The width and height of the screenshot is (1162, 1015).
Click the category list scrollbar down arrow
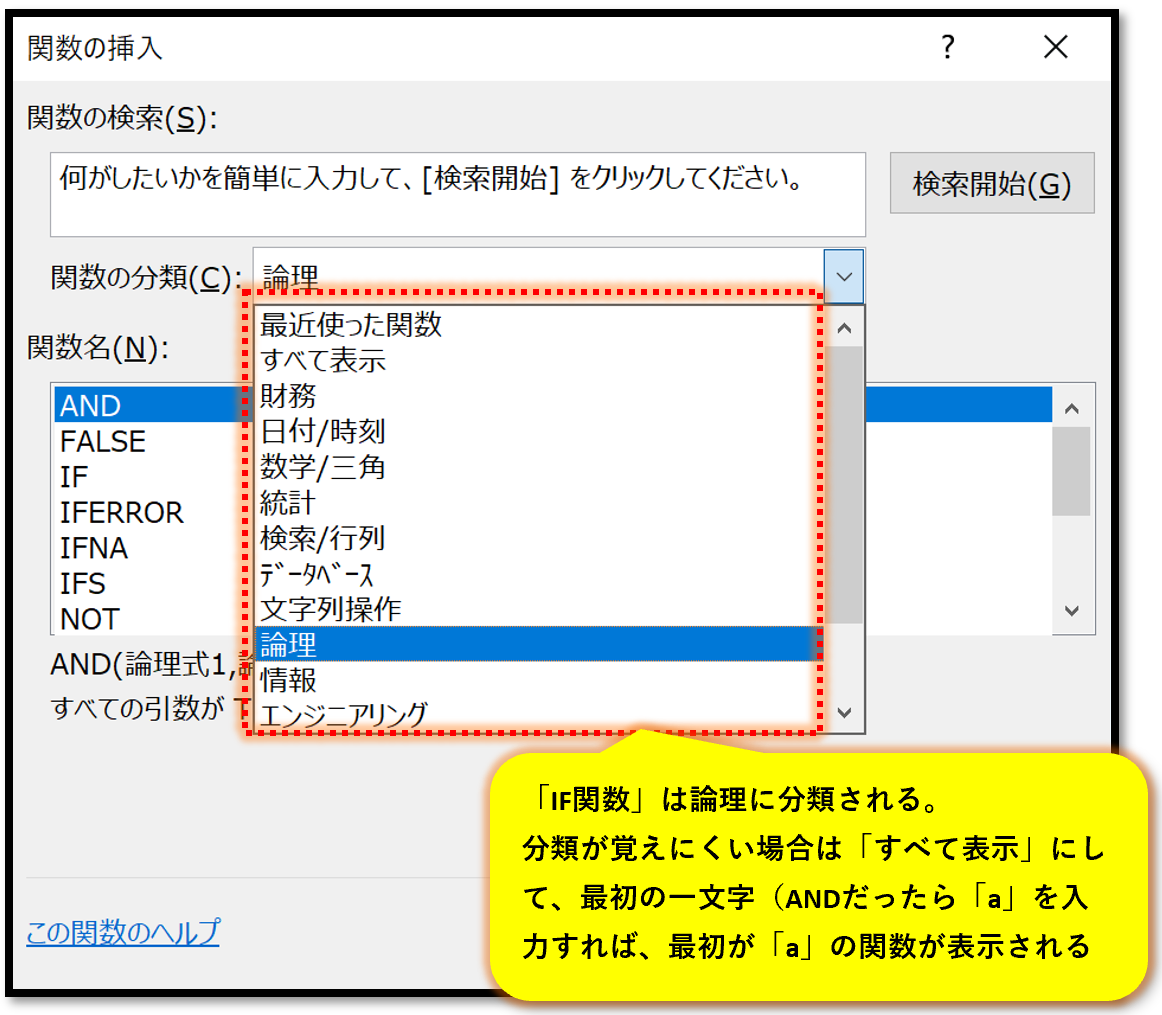[x=843, y=712]
